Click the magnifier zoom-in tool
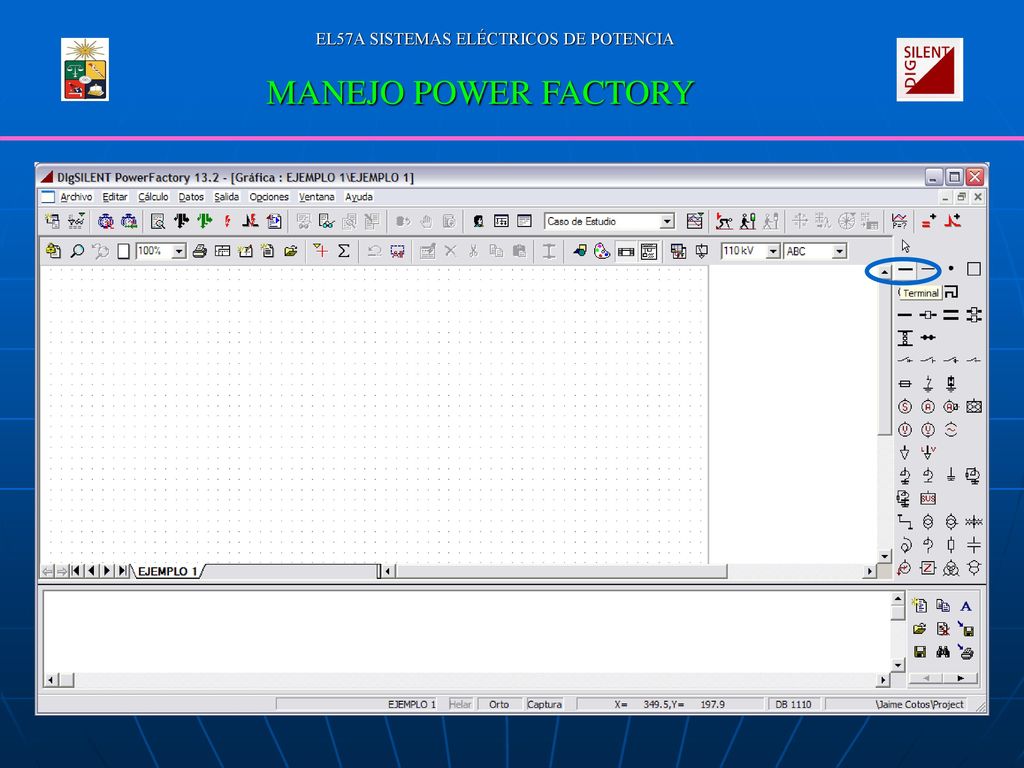 coord(77,251)
